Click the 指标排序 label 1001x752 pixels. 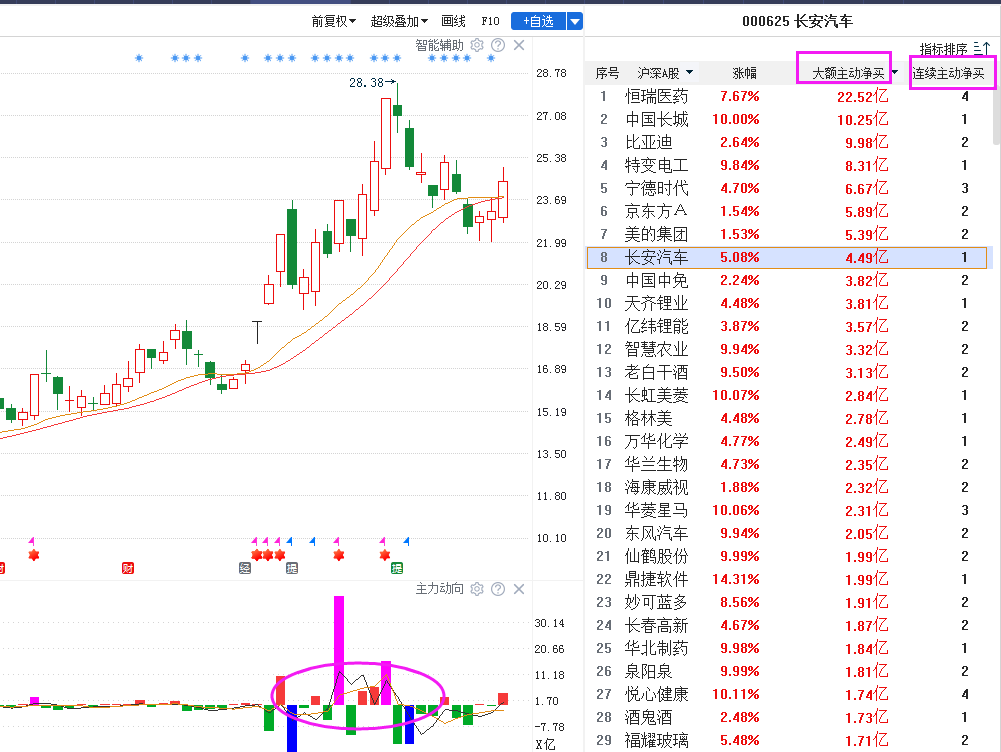coord(944,49)
